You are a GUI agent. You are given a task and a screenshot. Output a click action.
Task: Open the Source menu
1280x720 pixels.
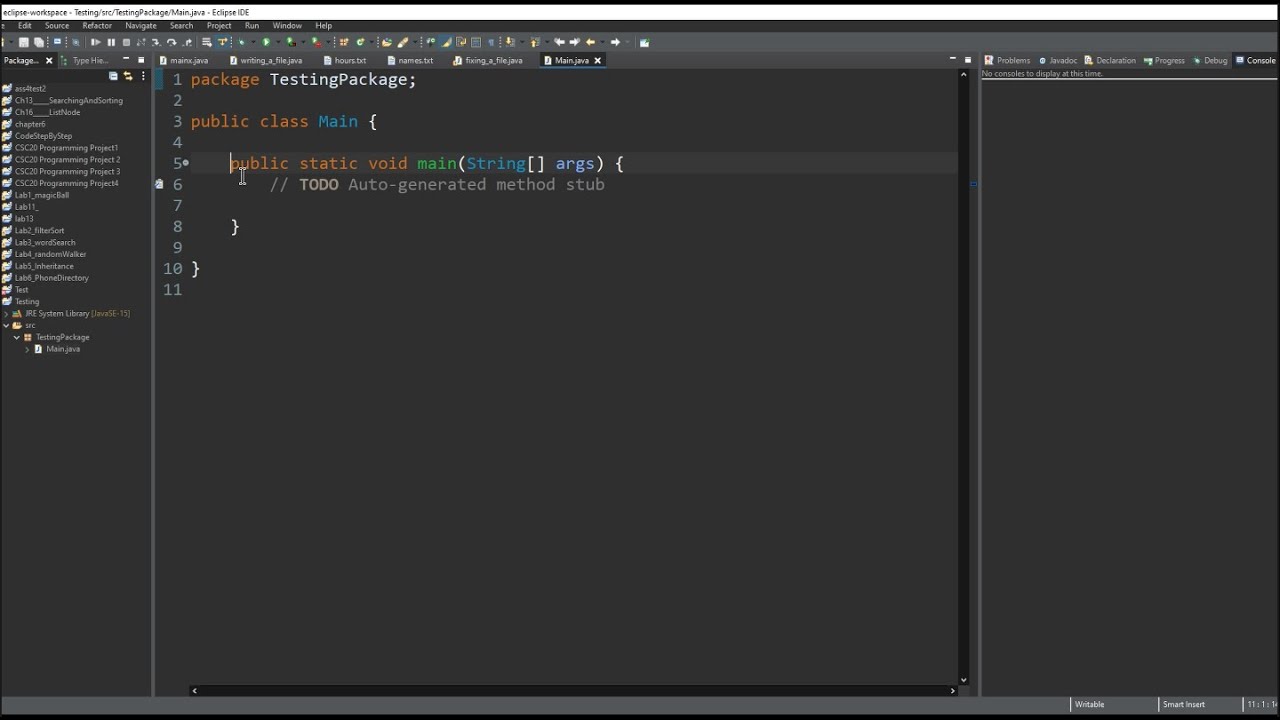pyautogui.click(x=57, y=26)
